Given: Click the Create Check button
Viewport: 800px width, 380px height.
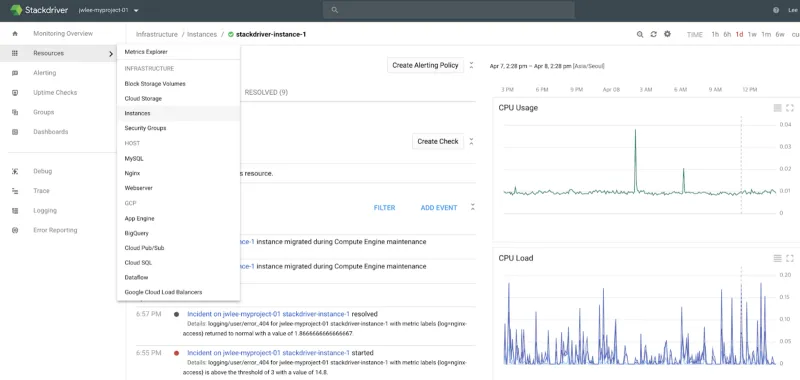Looking at the screenshot, I should [x=438, y=141].
